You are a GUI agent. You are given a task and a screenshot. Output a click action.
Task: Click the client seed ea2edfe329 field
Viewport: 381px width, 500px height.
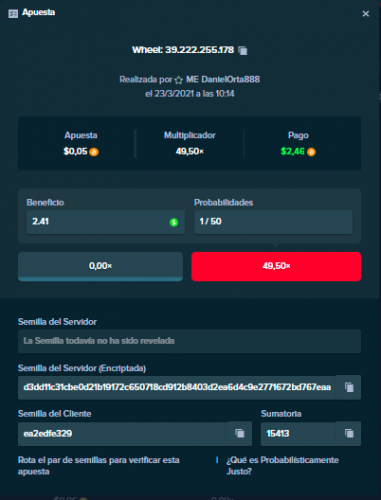123,434
